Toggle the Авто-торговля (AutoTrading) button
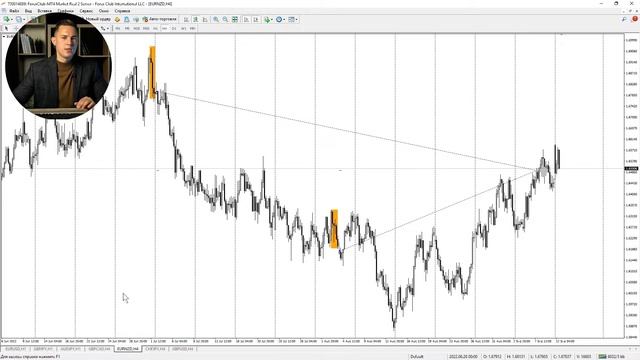The height and width of the screenshot is (360, 640). pyautogui.click(x=160, y=19)
